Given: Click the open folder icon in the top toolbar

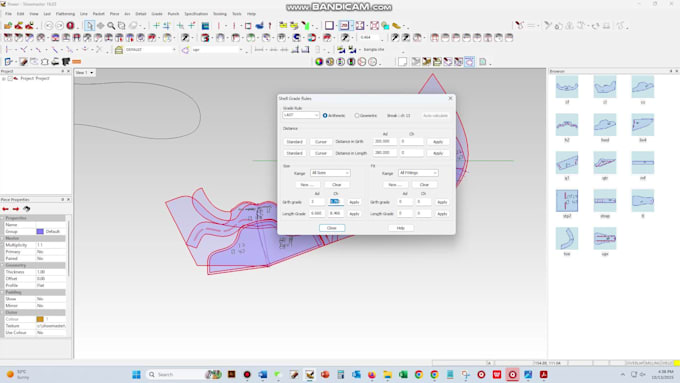Looking at the screenshot, I should pos(8,26).
